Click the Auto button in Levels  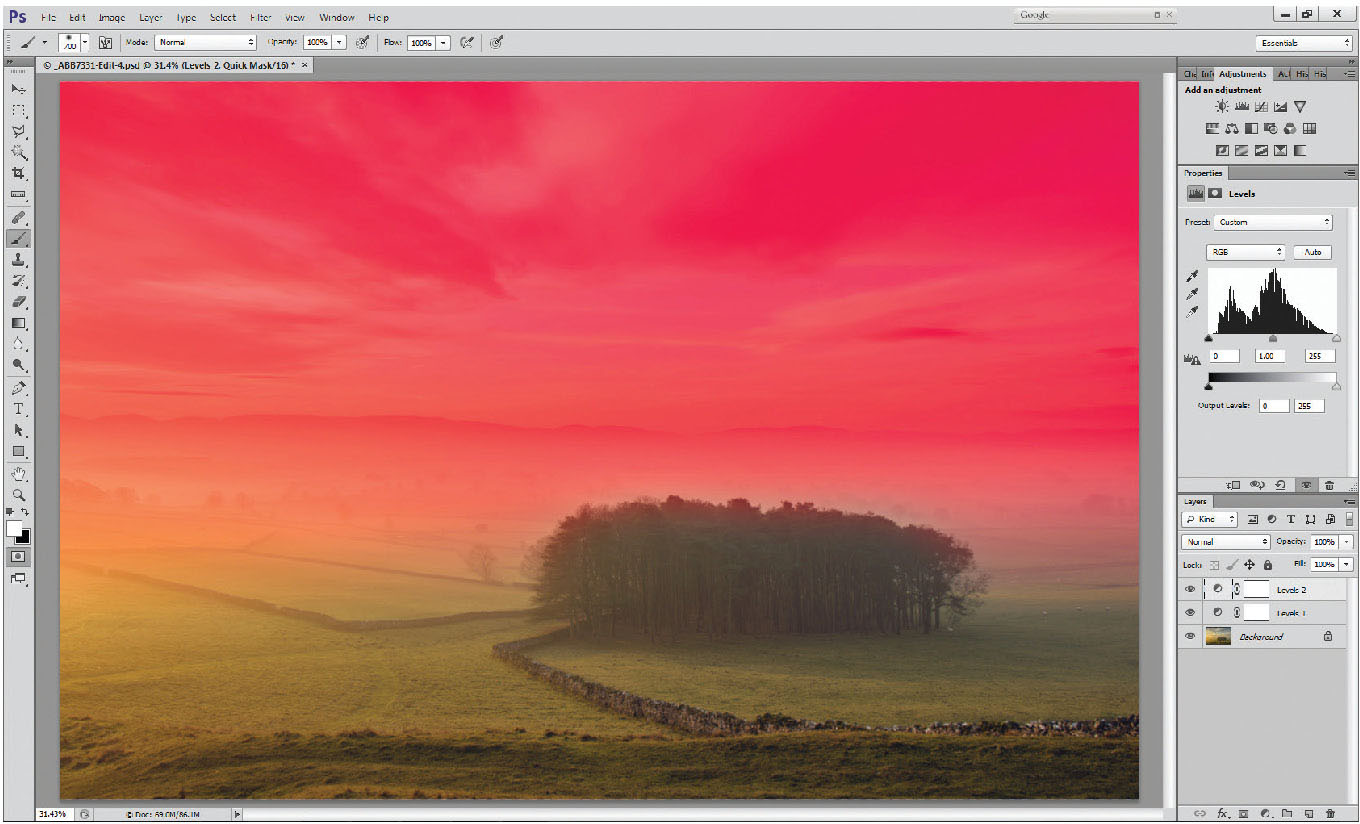pos(1313,252)
